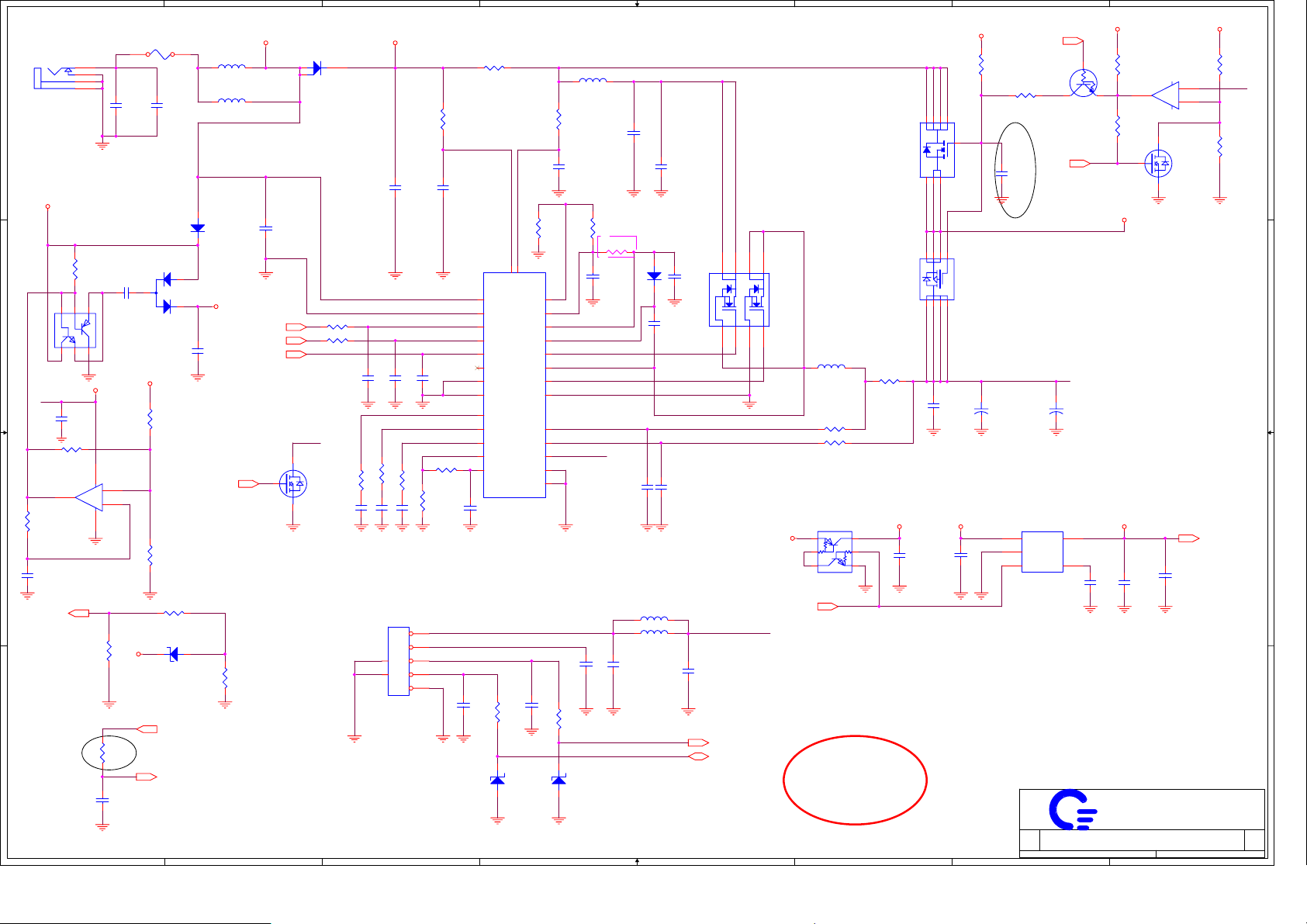1307x924 pixels.
Task: Click the upper power MOSFET box
Action: pyautogui.click(x=937, y=150)
